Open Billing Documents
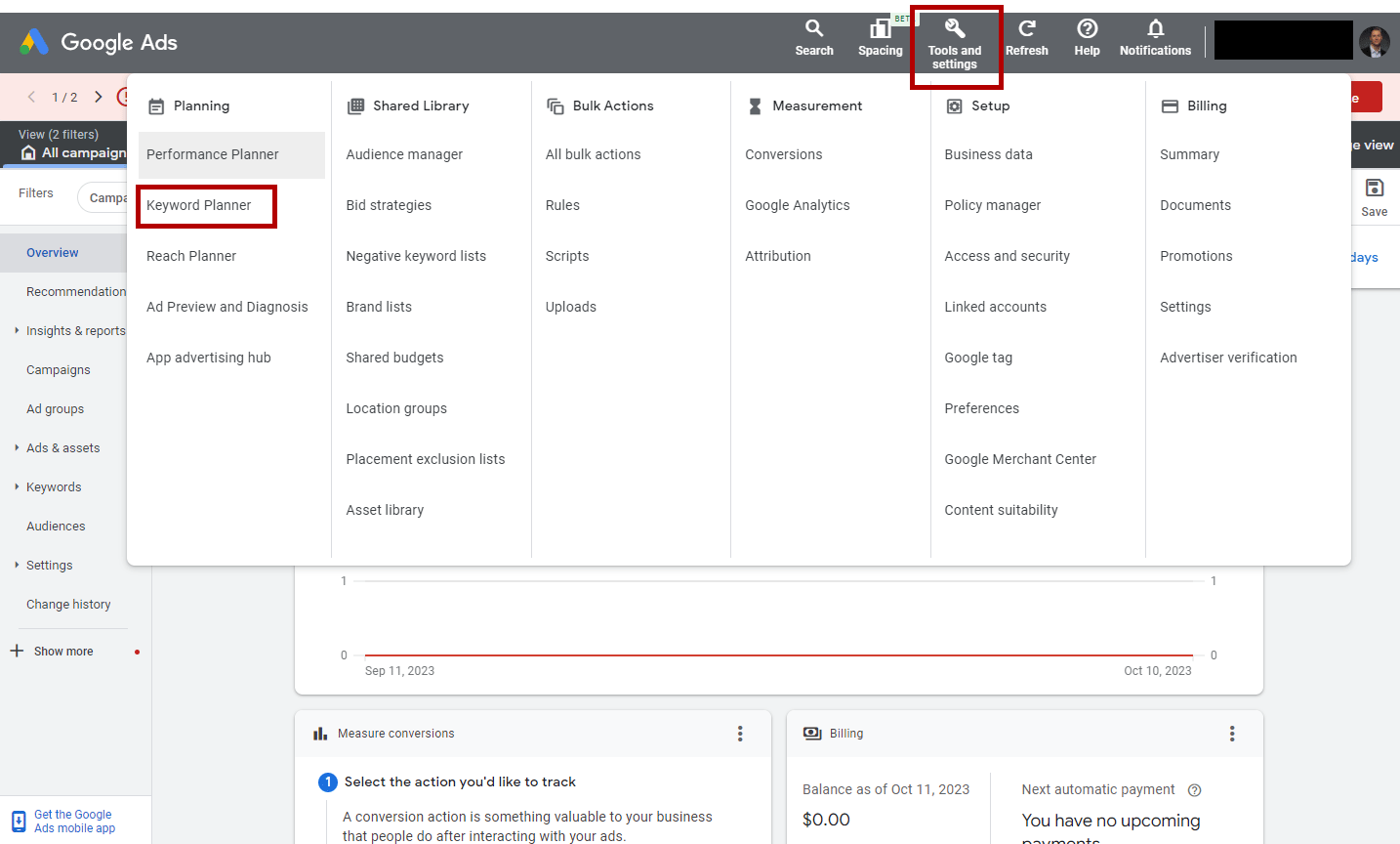The height and width of the screenshot is (844, 1400). click(1195, 205)
